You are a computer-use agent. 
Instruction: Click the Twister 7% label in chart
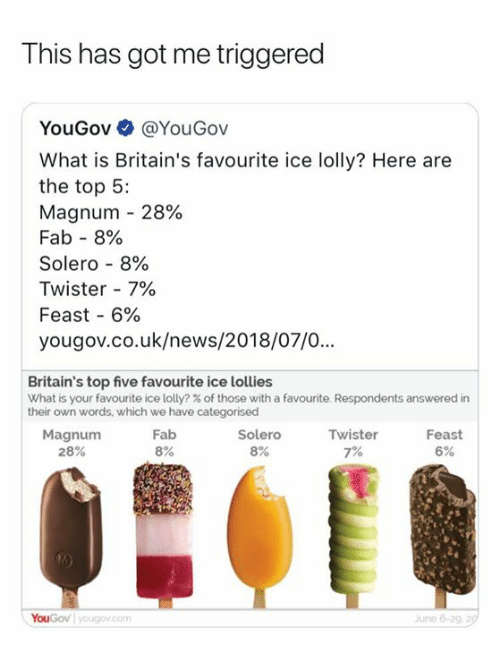tap(353, 443)
